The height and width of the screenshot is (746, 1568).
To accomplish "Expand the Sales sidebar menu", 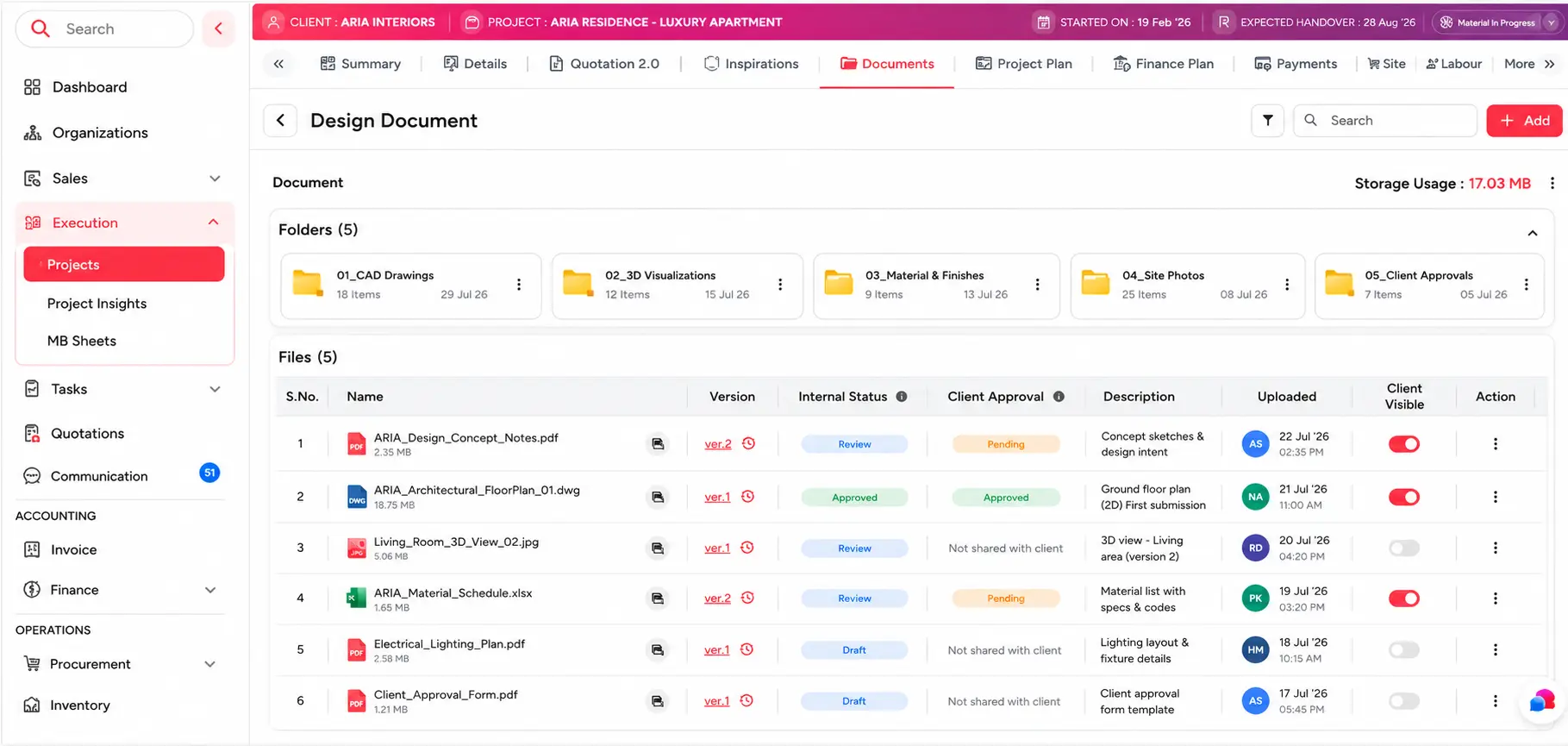I will (x=215, y=179).
